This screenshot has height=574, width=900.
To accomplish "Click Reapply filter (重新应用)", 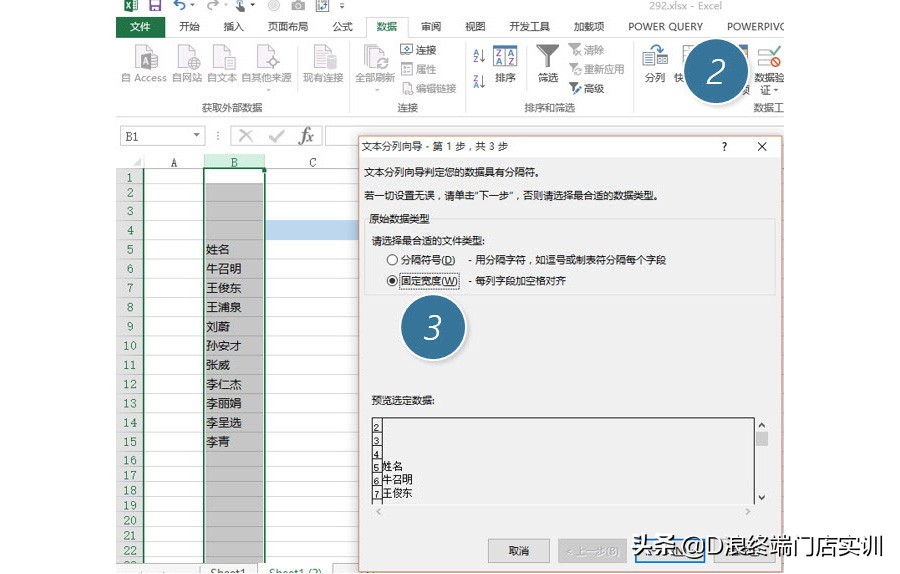I will [x=596, y=69].
